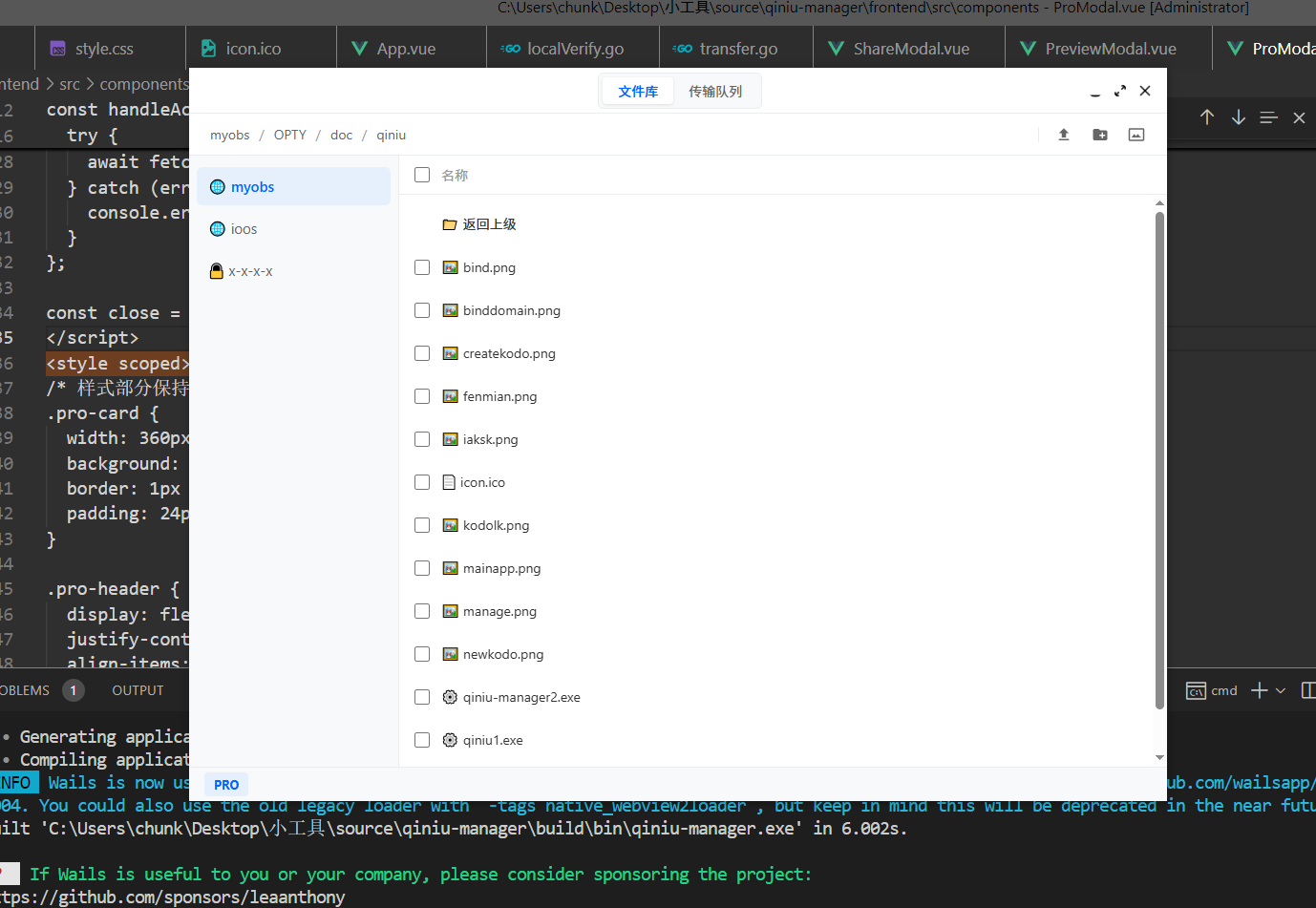
Task: Click the scroll-down arrow of the file list
Action: tap(1159, 757)
